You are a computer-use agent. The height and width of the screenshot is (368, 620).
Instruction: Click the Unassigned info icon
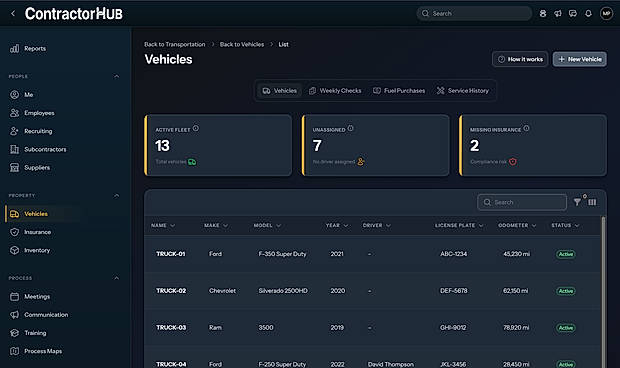[x=351, y=128]
